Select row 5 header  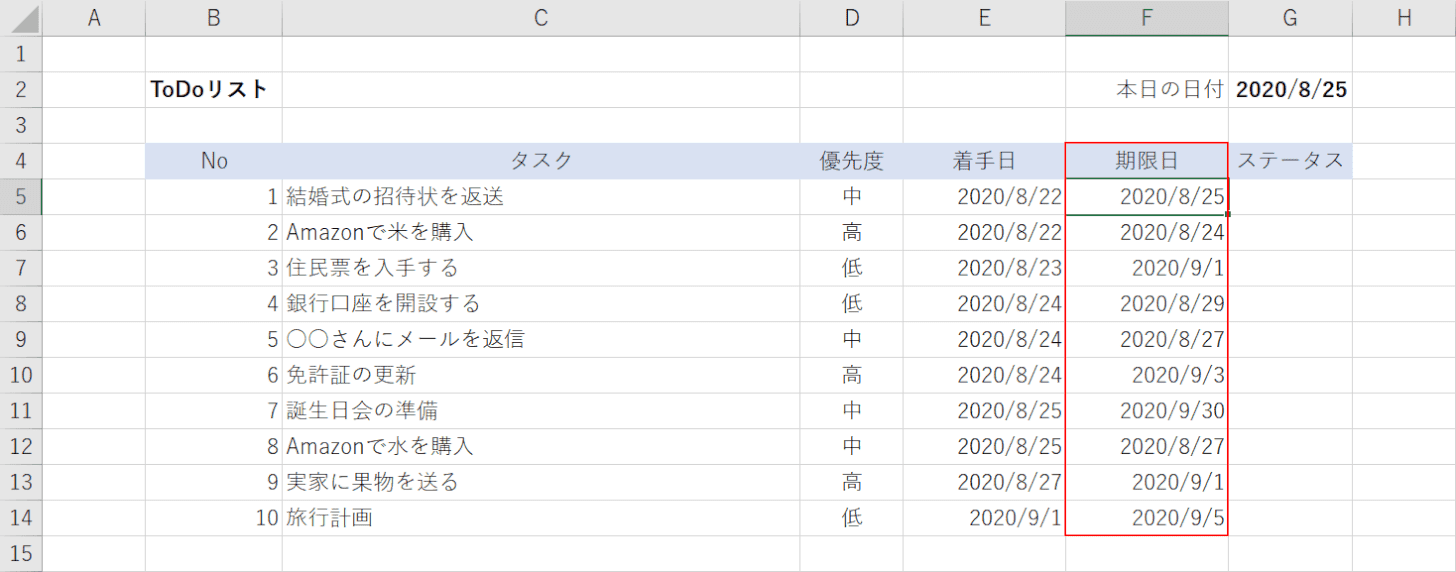[x=21, y=197]
